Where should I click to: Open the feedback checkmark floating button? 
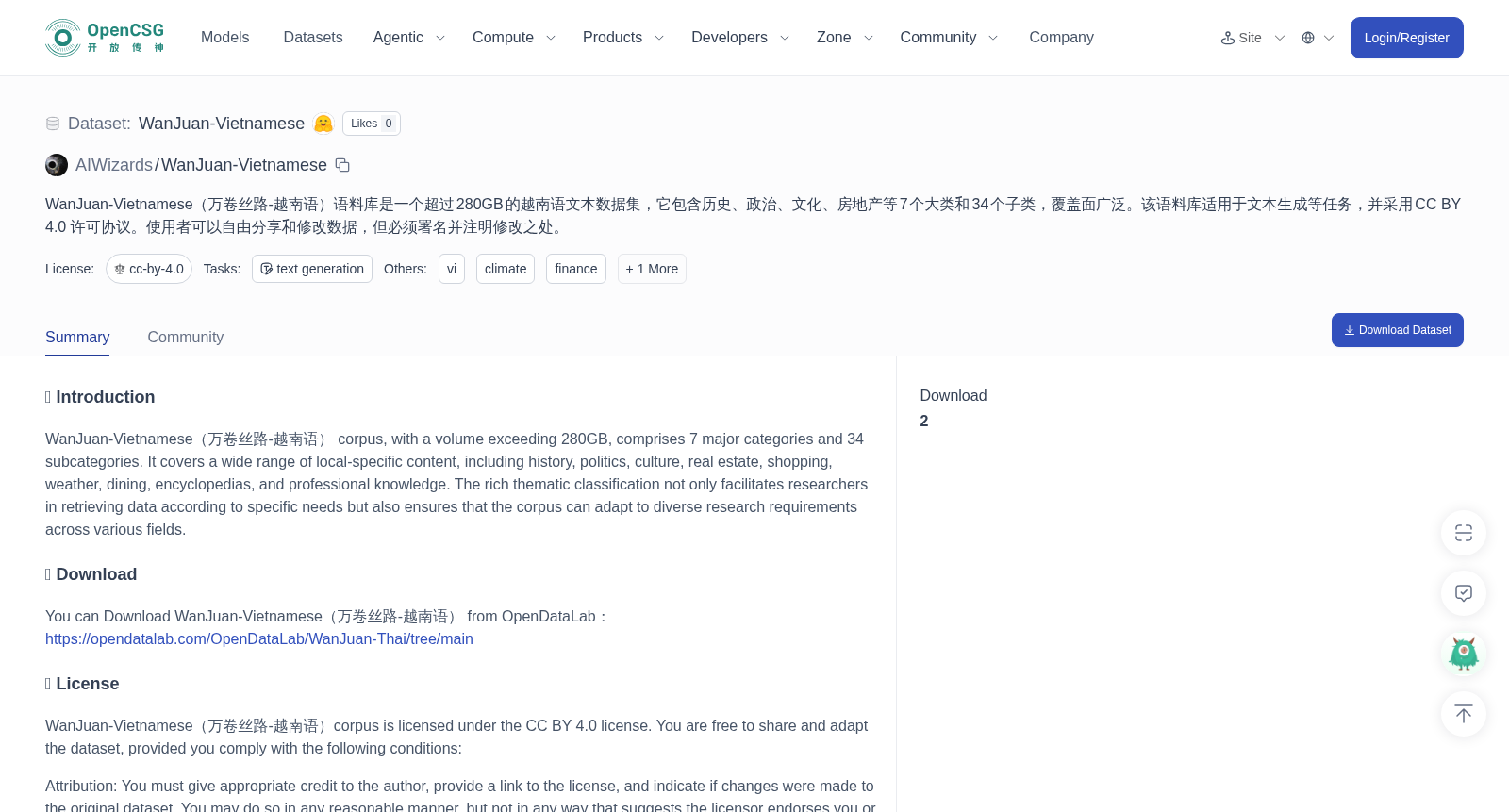[1464, 593]
